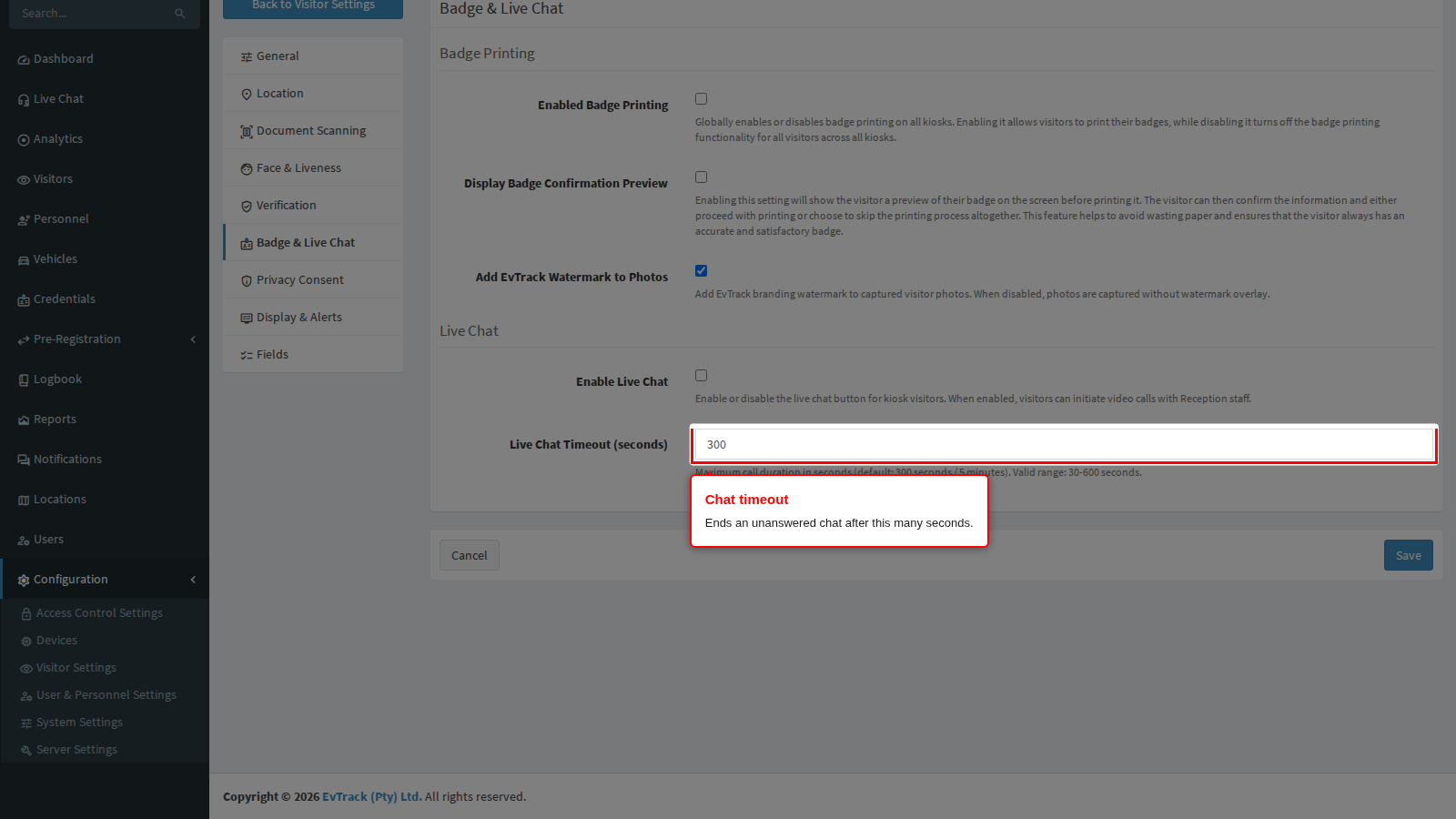Open the Reports menu entry

click(105, 419)
